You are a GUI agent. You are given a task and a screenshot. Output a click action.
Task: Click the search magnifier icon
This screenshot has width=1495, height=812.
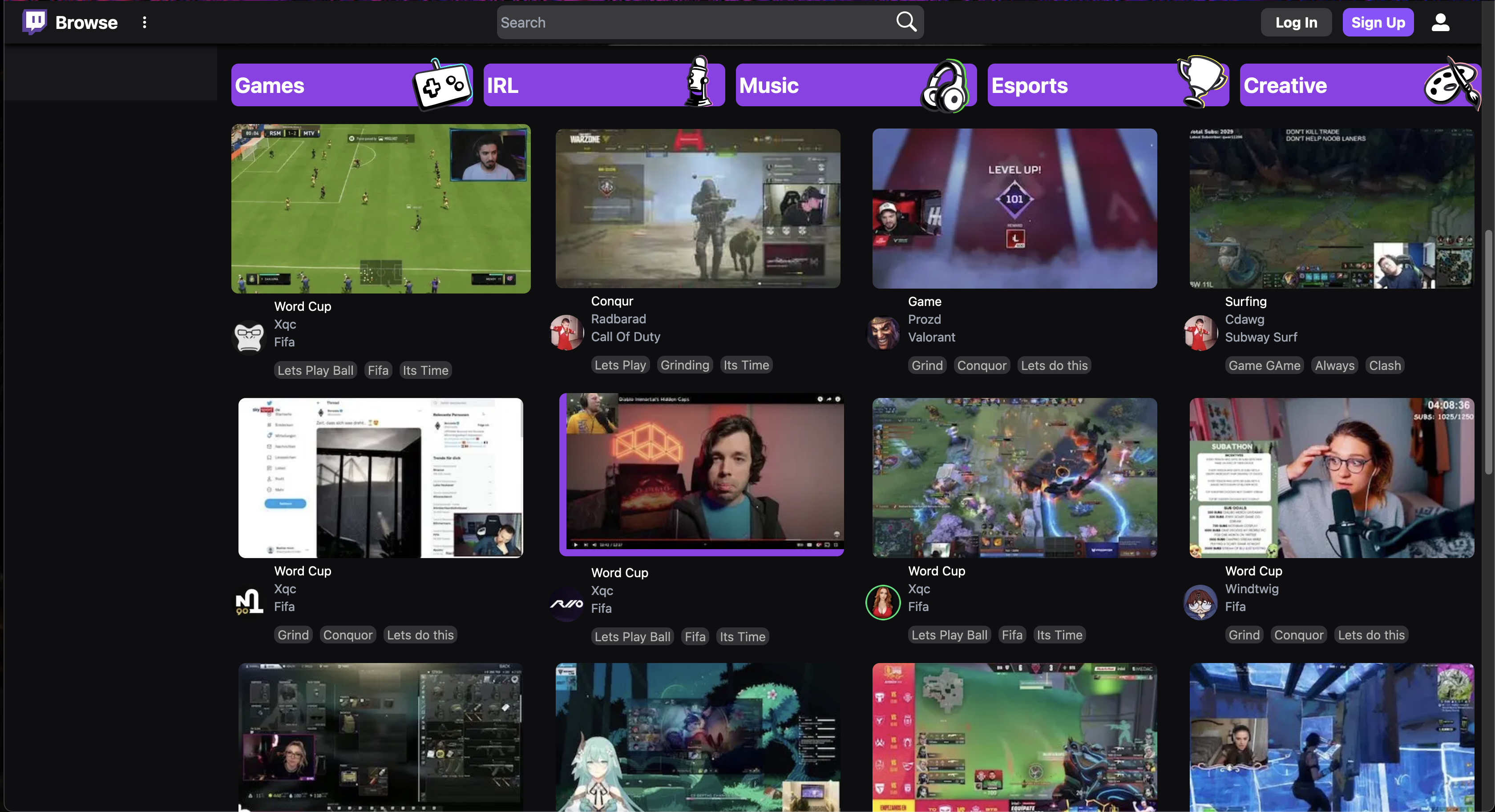(x=906, y=22)
